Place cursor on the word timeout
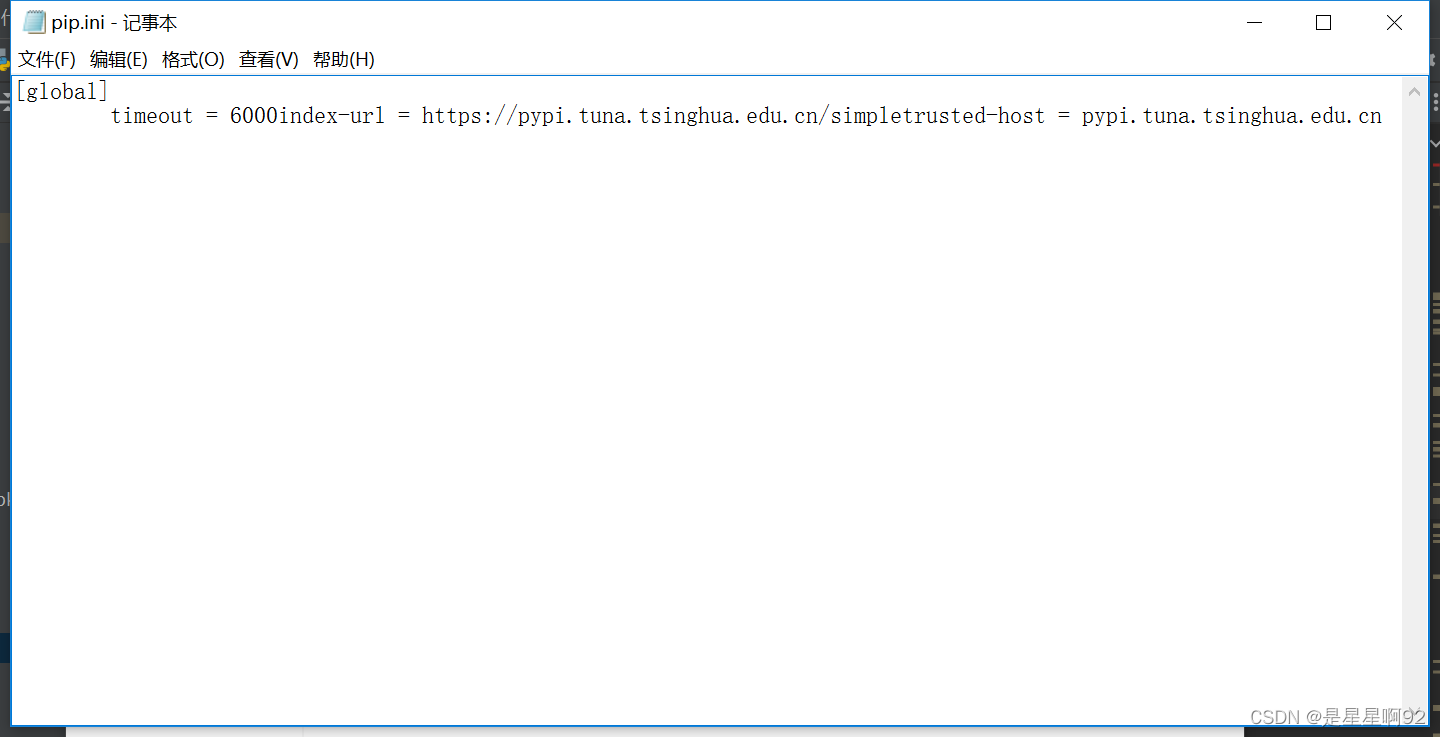Viewport: 1440px width, 737px height. pyautogui.click(x=151, y=116)
